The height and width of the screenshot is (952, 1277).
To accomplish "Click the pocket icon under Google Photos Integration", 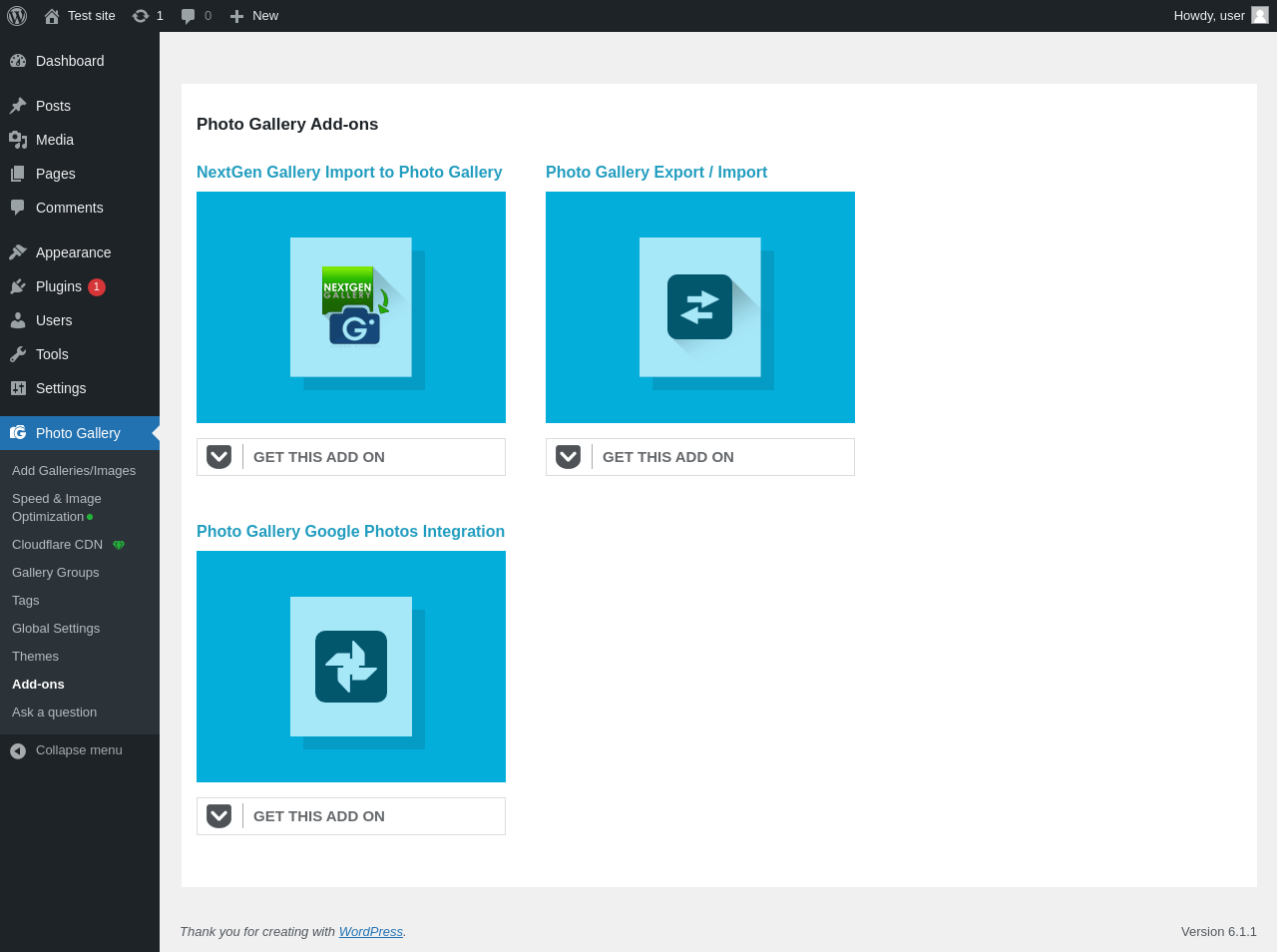I will pos(219,816).
